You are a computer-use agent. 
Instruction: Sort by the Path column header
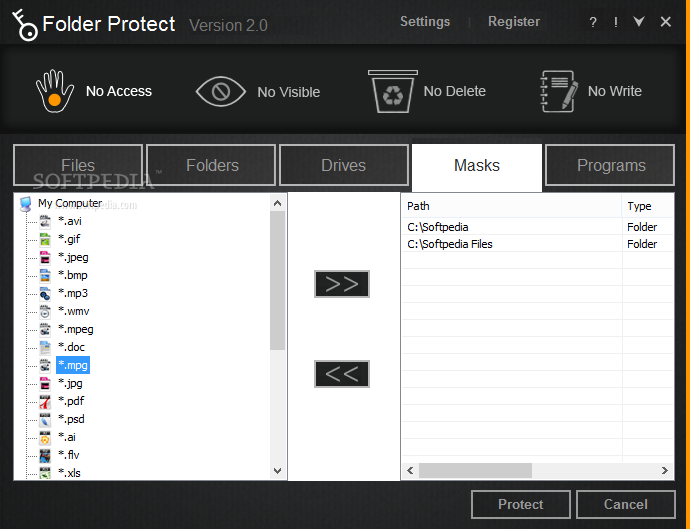[512, 206]
